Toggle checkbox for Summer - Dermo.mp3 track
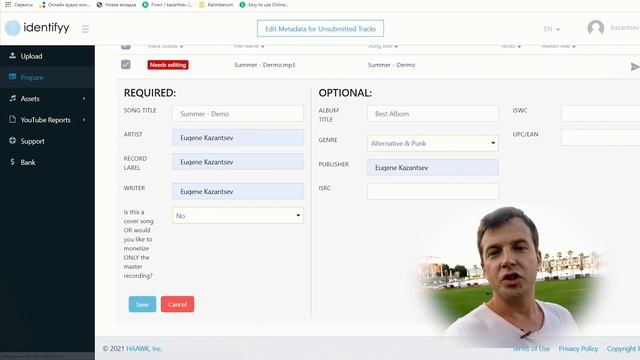The width and height of the screenshot is (640, 360). pos(126,64)
